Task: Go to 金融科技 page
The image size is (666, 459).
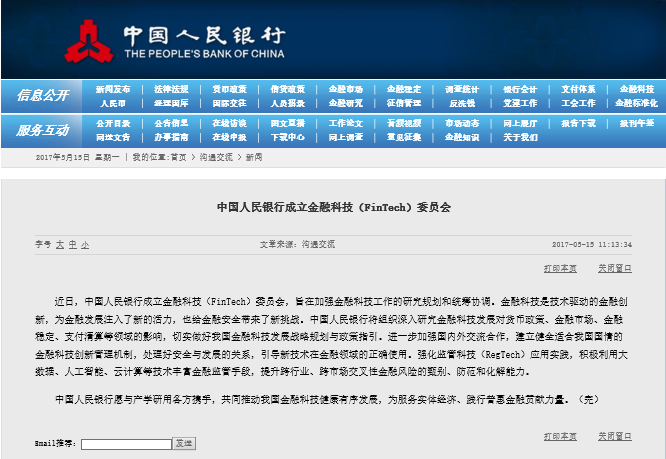Action: (x=637, y=89)
